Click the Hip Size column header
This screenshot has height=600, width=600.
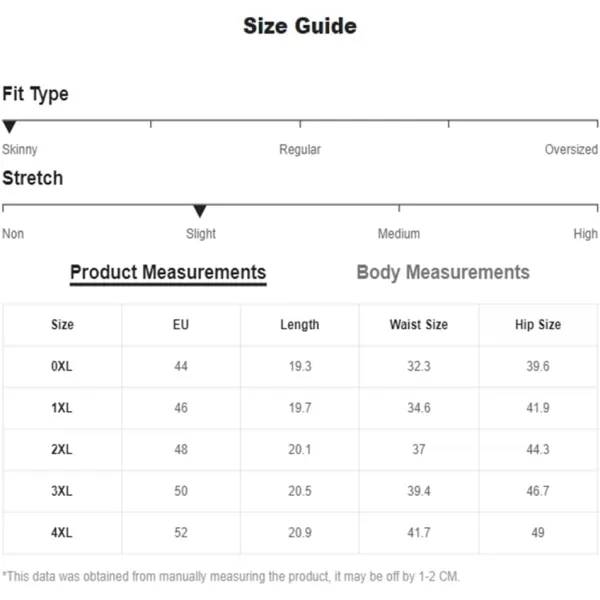(538, 324)
